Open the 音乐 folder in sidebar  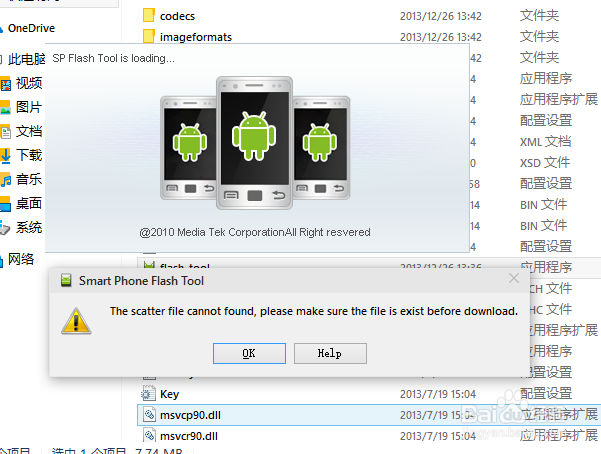pyautogui.click(x=29, y=179)
